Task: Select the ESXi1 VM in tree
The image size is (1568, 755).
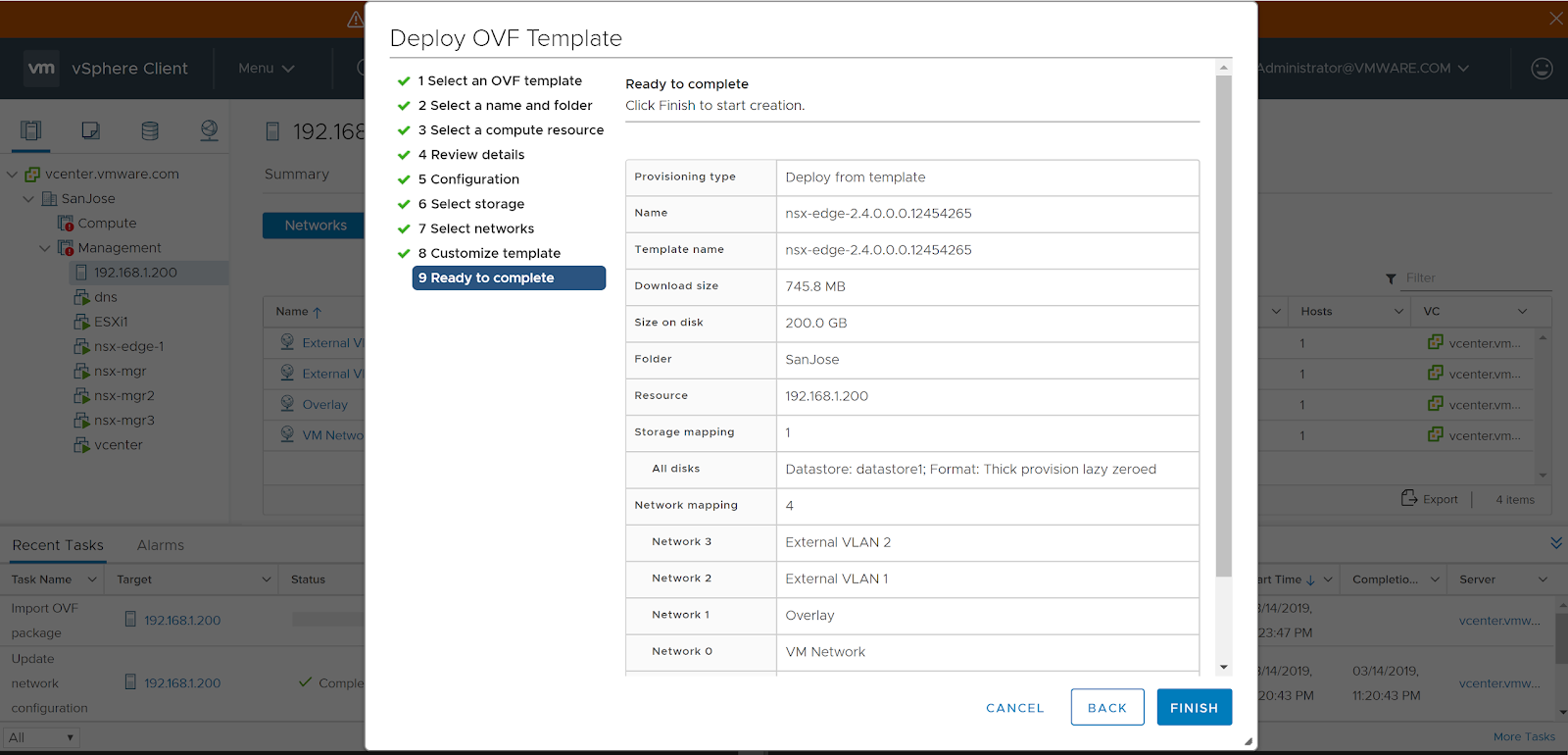Action: point(111,322)
